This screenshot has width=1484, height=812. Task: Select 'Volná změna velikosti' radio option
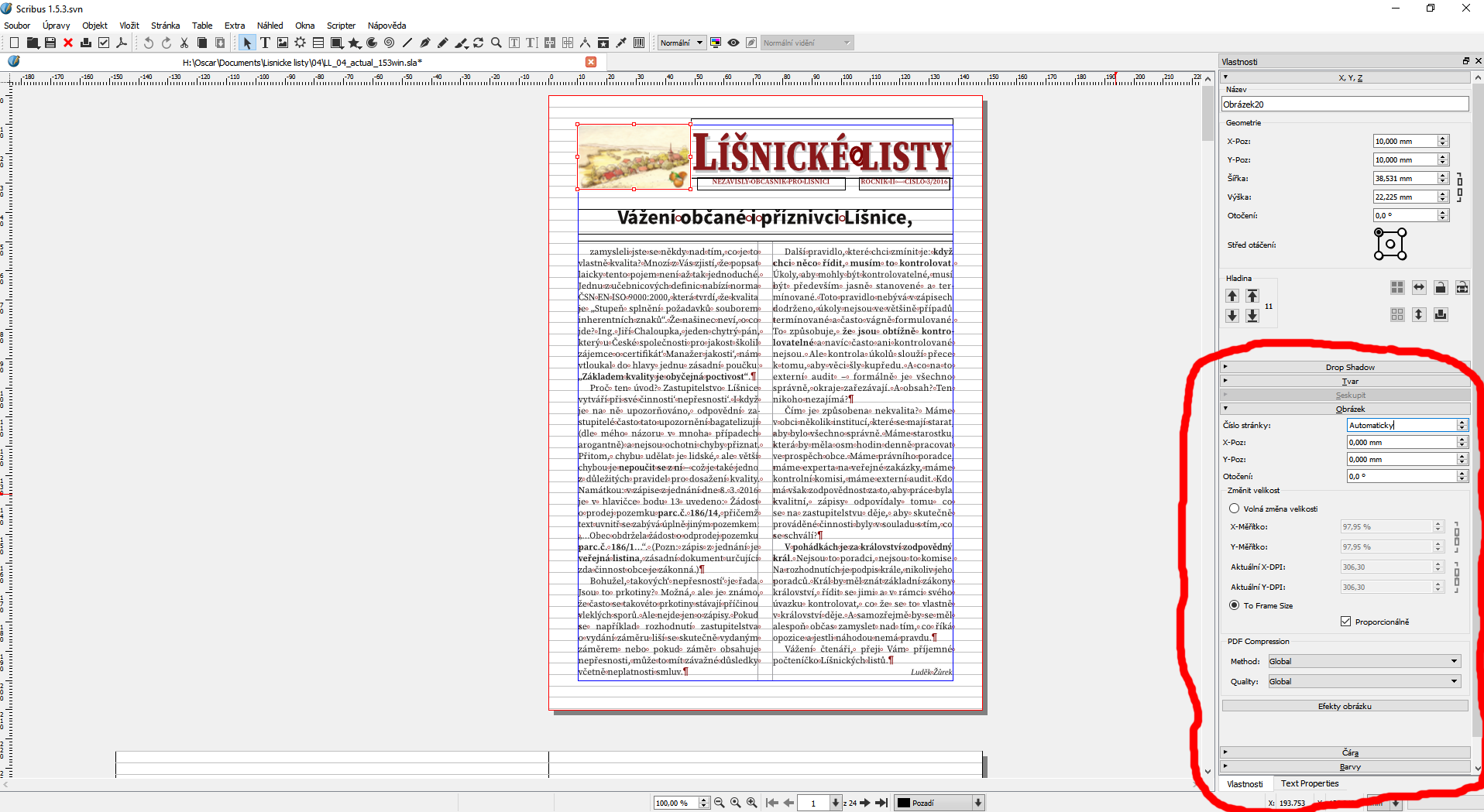coord(1235,509)
